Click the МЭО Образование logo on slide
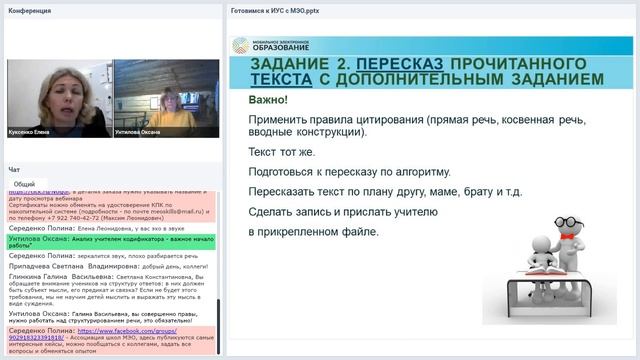Viewport: 640px width, 360px height. [271, 46]
